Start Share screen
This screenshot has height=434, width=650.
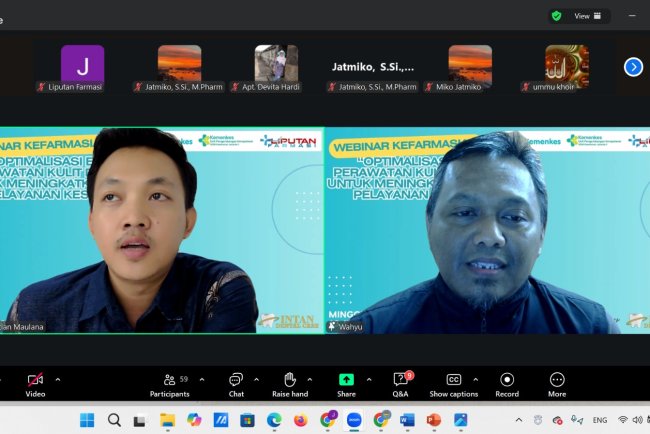point(346,385)
